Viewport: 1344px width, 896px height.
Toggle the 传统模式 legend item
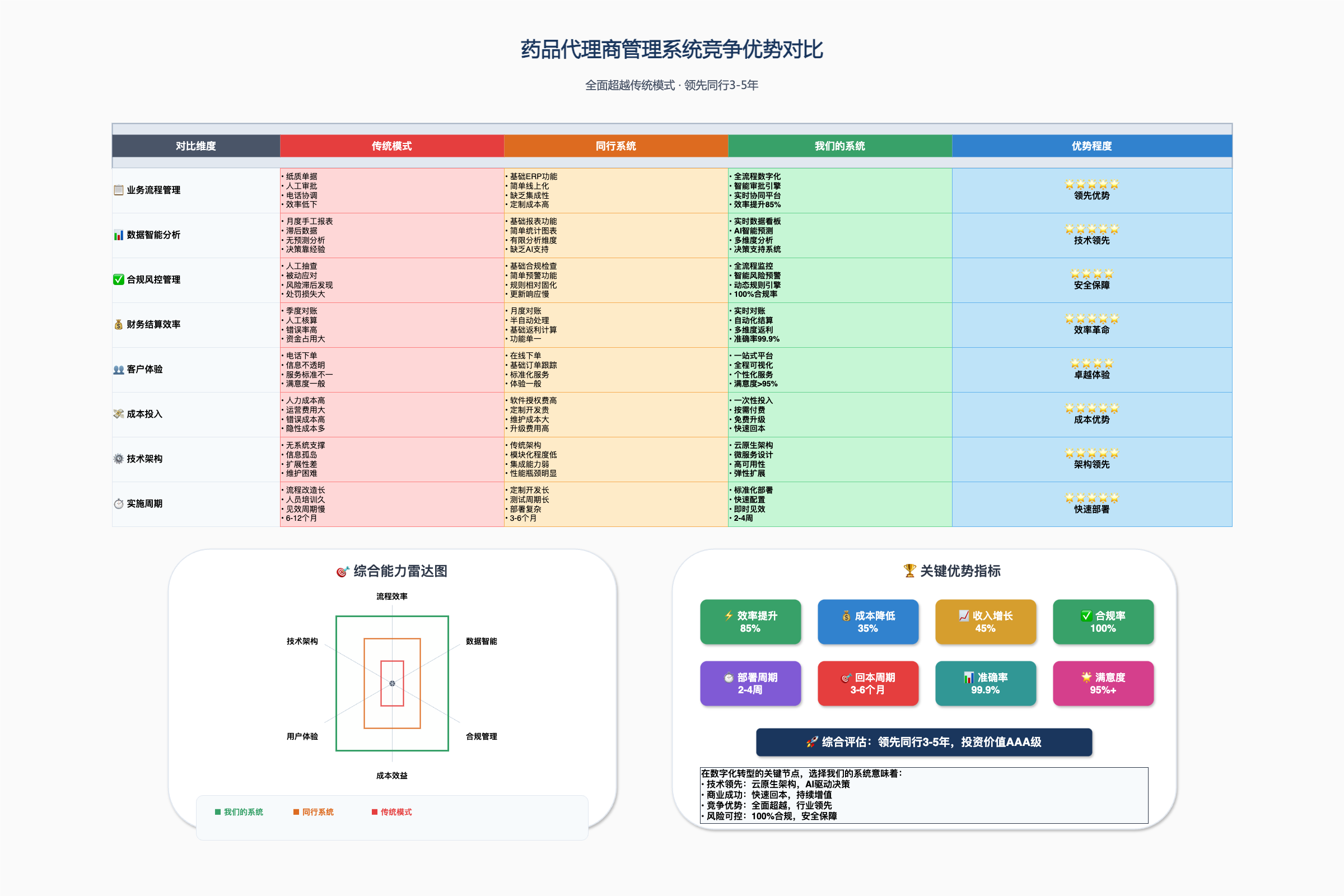tap(397, 812)
